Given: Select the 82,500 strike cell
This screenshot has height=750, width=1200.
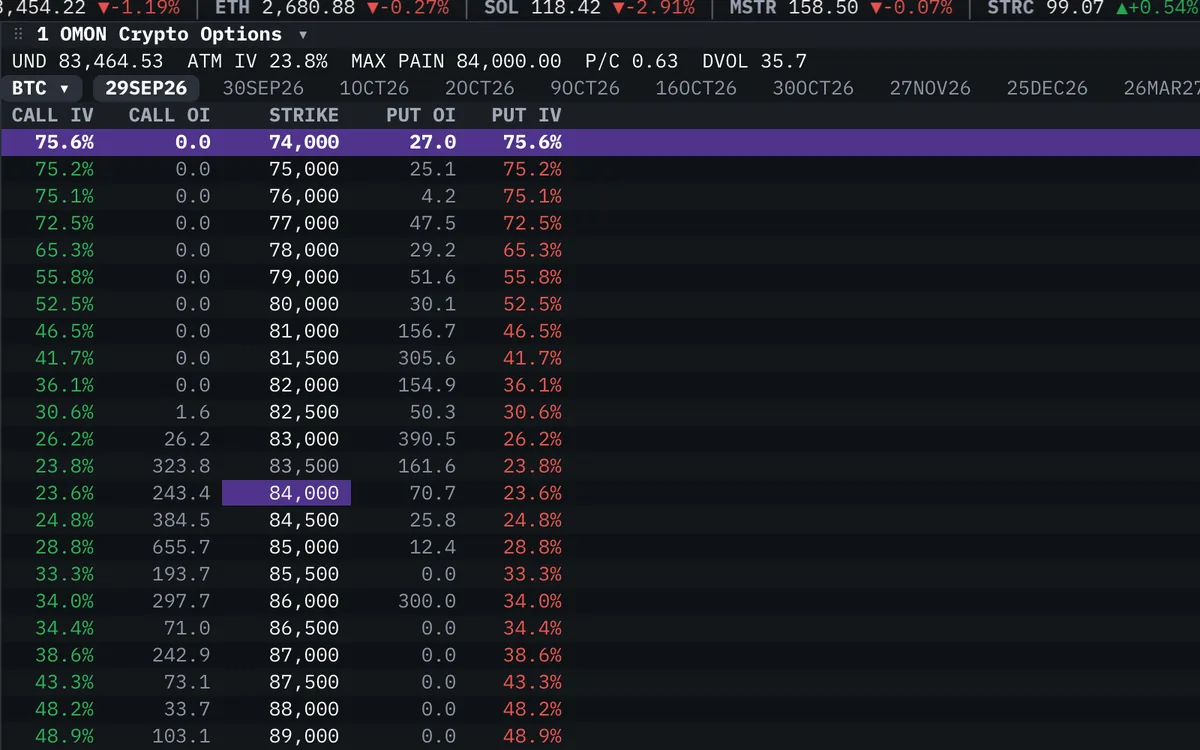Looking at the screenshot, I should click(x=304, y=412).
